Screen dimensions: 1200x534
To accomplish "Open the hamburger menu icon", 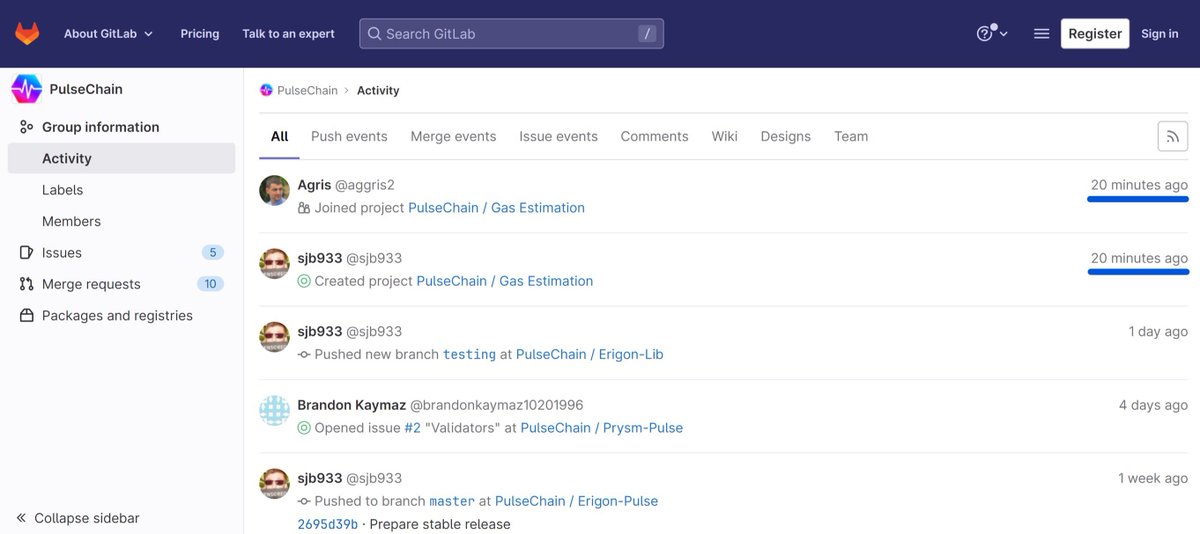I will [1041, 33].
